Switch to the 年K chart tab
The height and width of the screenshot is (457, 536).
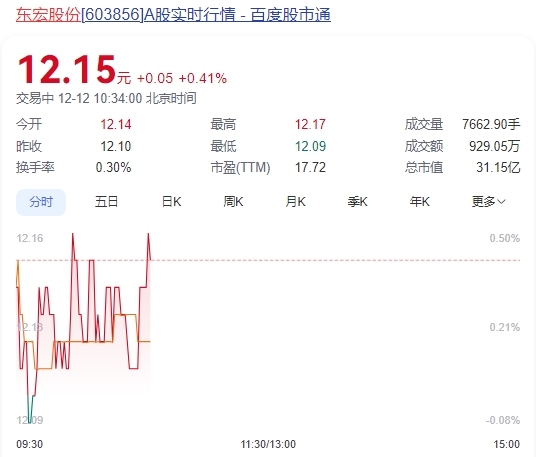420,202
